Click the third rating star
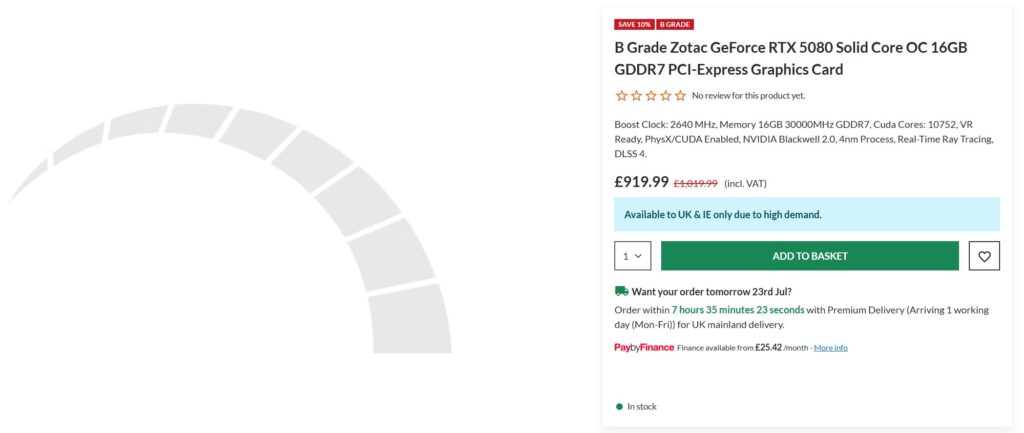The image size is (1024, 433). coord(651,96)
